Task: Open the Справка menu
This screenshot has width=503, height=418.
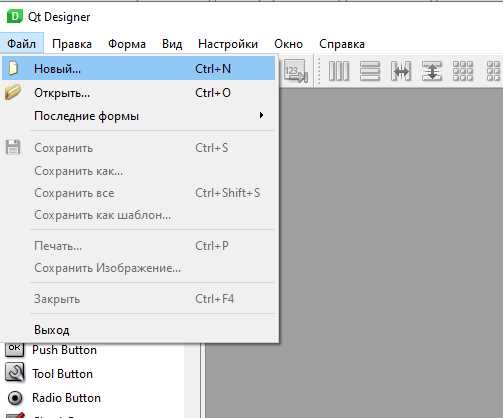Action: tap(342, 44)
